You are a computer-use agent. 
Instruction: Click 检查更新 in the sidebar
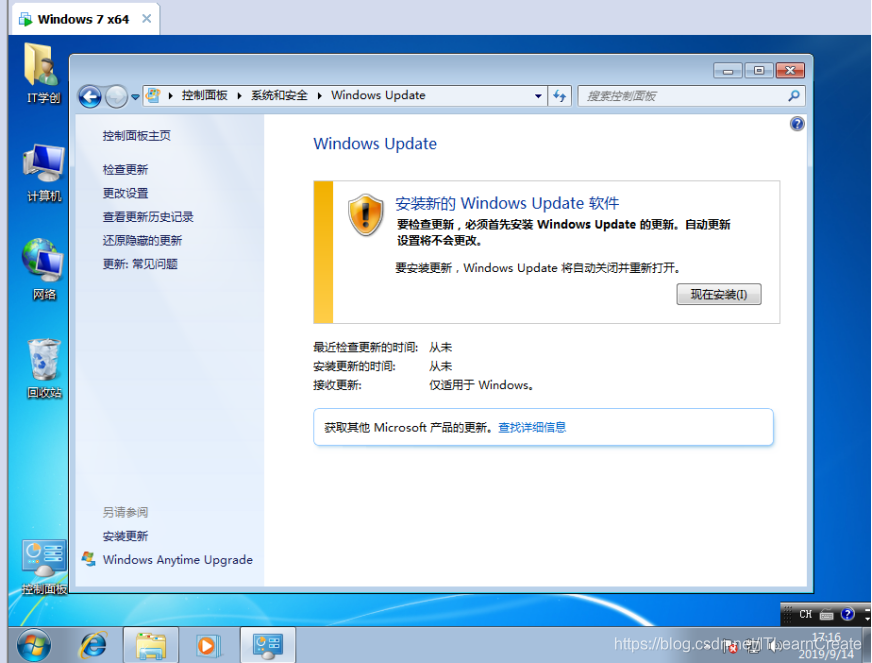[125, 170]
